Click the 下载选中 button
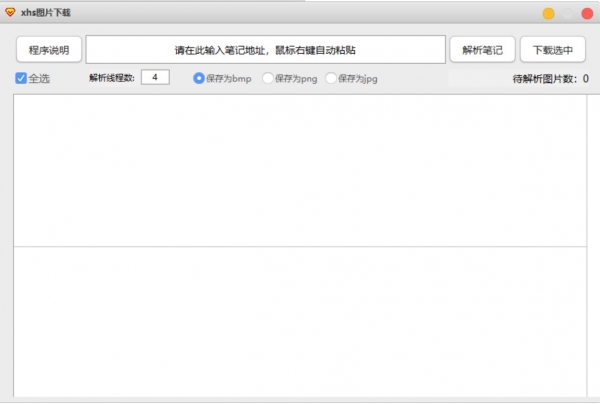Viewport: 600px width, 404px height. [553, 50]
